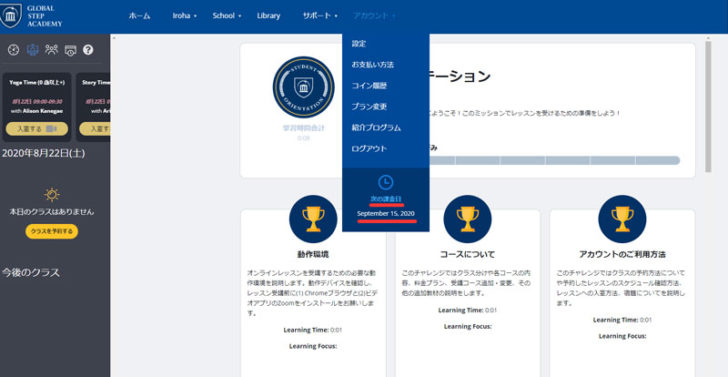Click the 今後のクラス heading
Screen dimensions: 728x377
tap(31, 273)
